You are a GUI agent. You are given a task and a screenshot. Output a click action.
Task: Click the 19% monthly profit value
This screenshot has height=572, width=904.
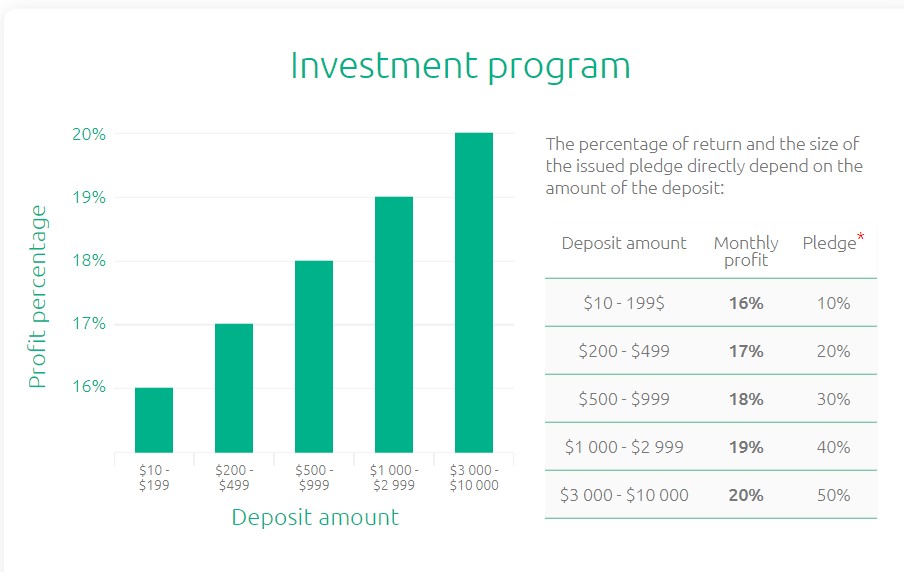(746, 447)
